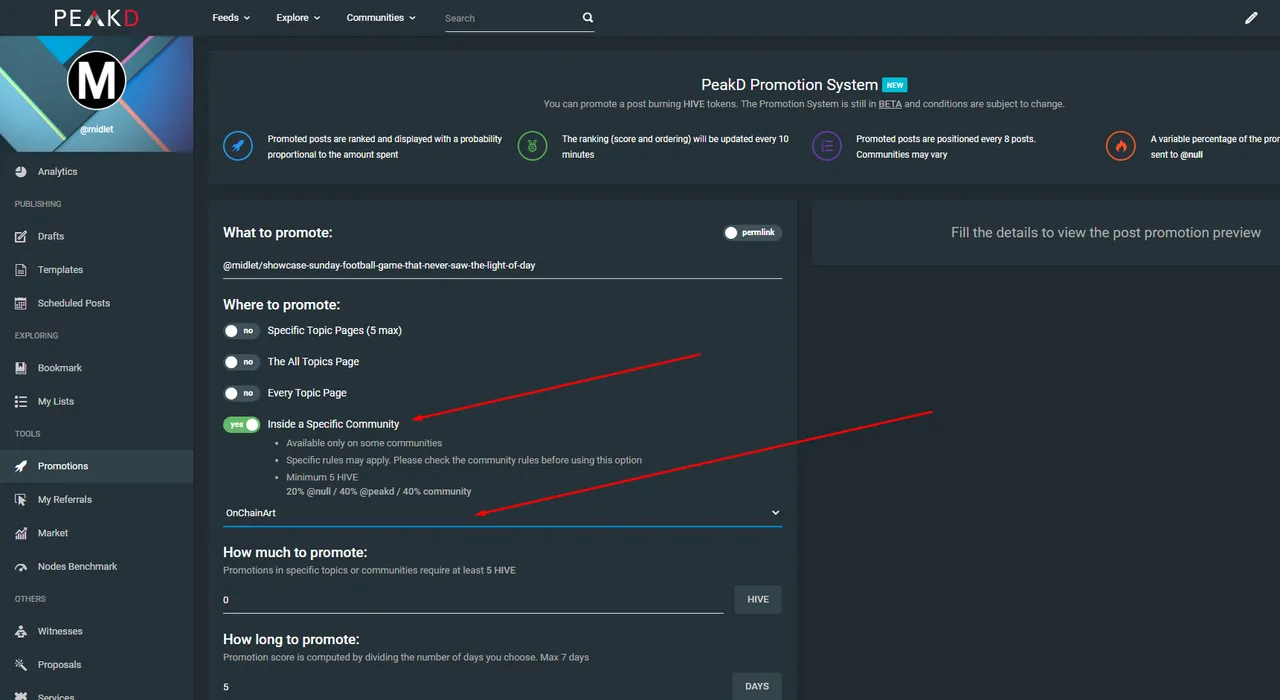1280x700 pixels.
Task: Click the promotion days input field
Action: click(473, 687)
